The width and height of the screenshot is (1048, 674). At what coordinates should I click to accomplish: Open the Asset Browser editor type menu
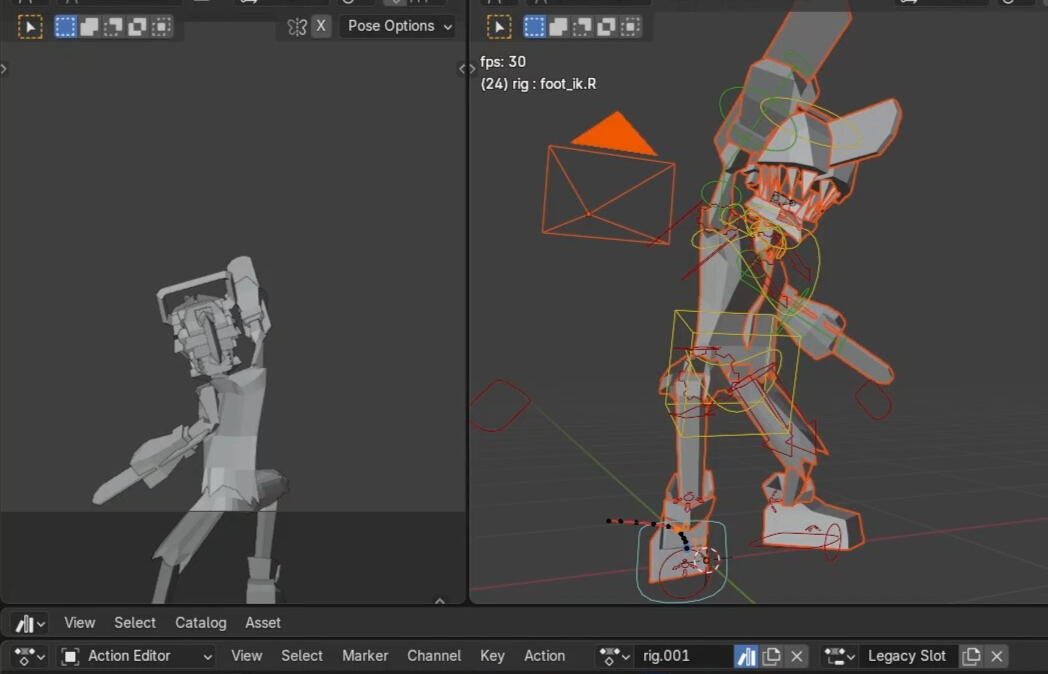[x=29, y=623]
